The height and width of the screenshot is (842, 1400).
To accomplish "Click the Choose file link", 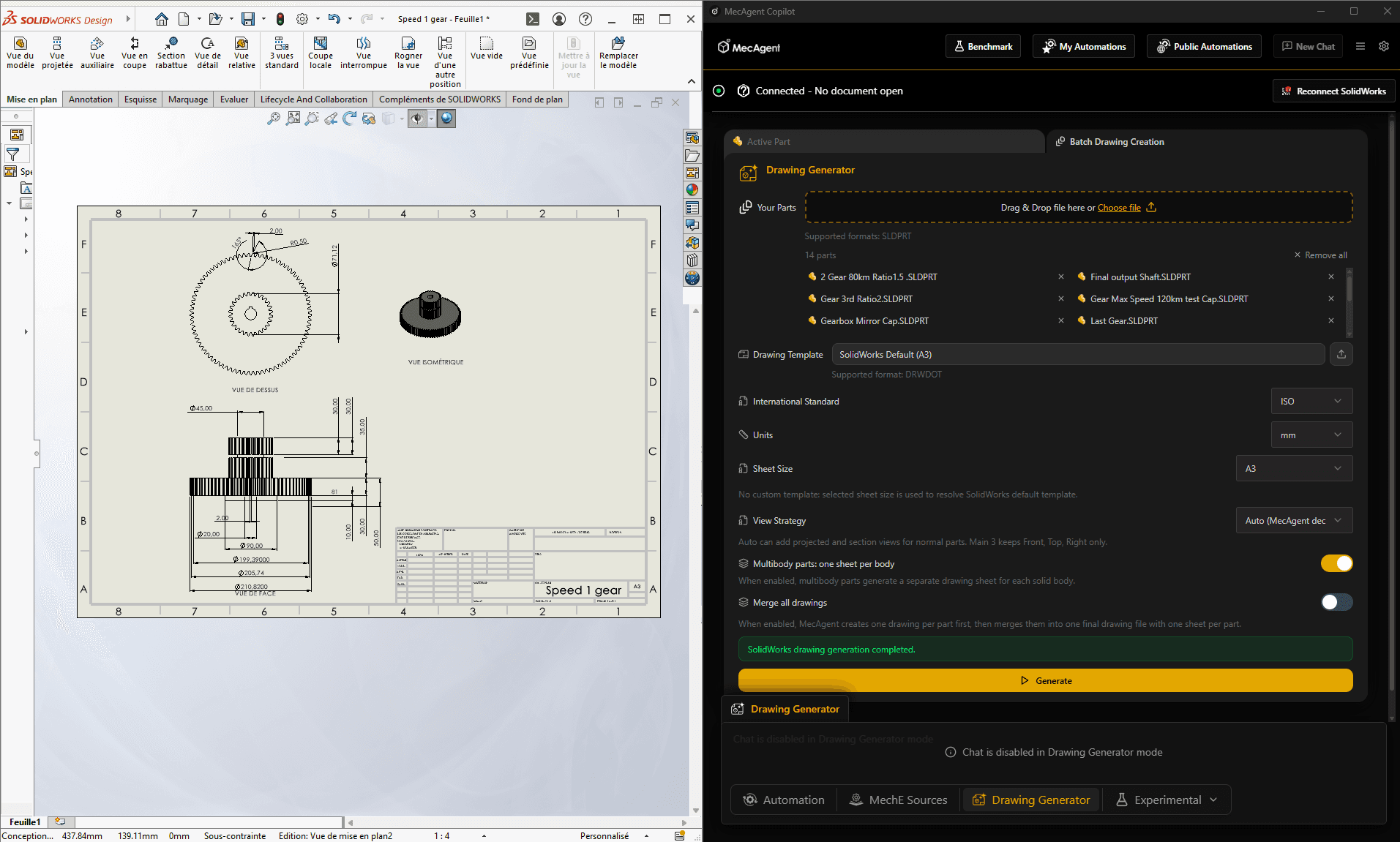I will 1118,208.
